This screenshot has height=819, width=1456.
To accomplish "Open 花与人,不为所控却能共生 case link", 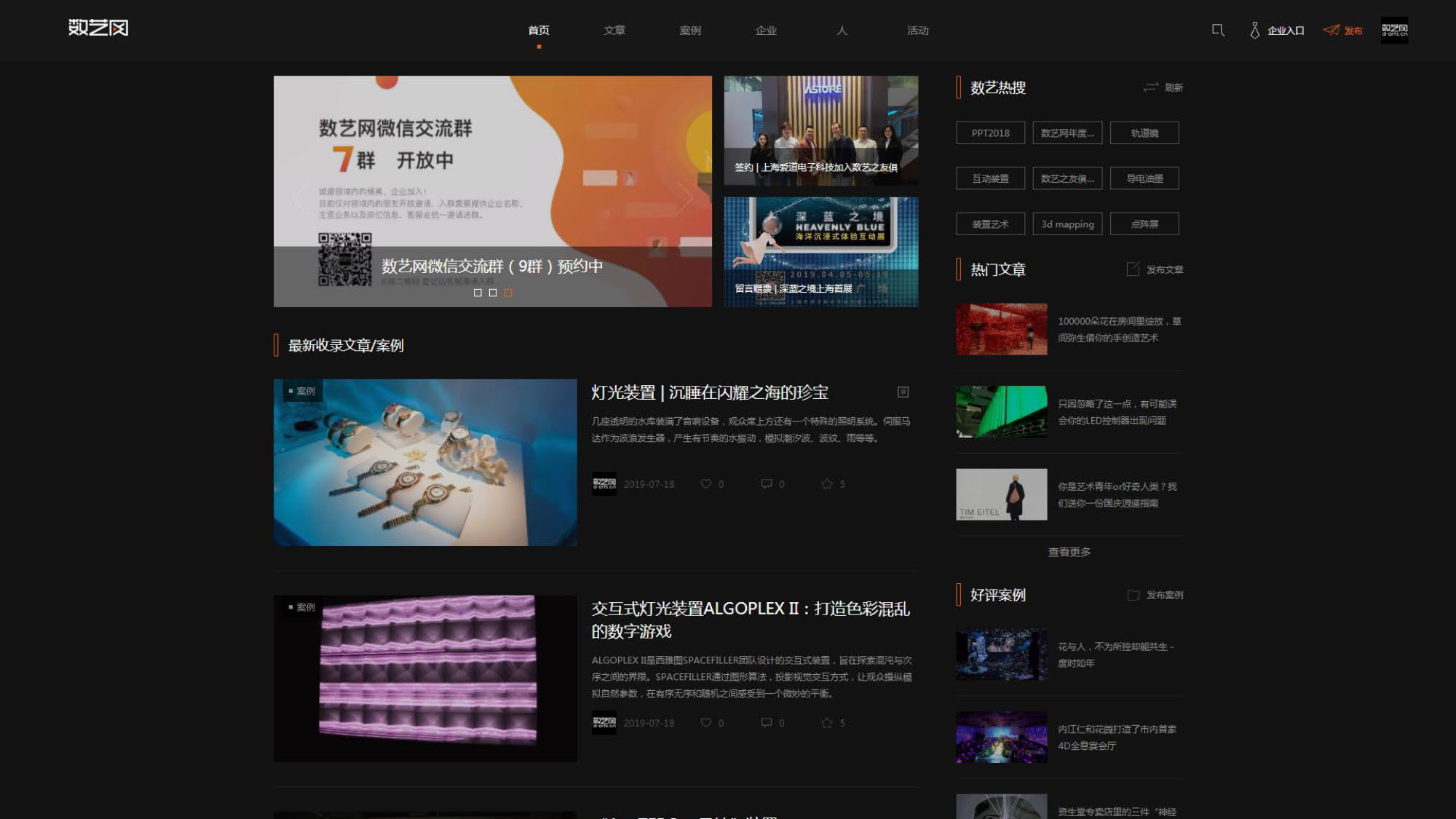I will [x=1115, y=654].
